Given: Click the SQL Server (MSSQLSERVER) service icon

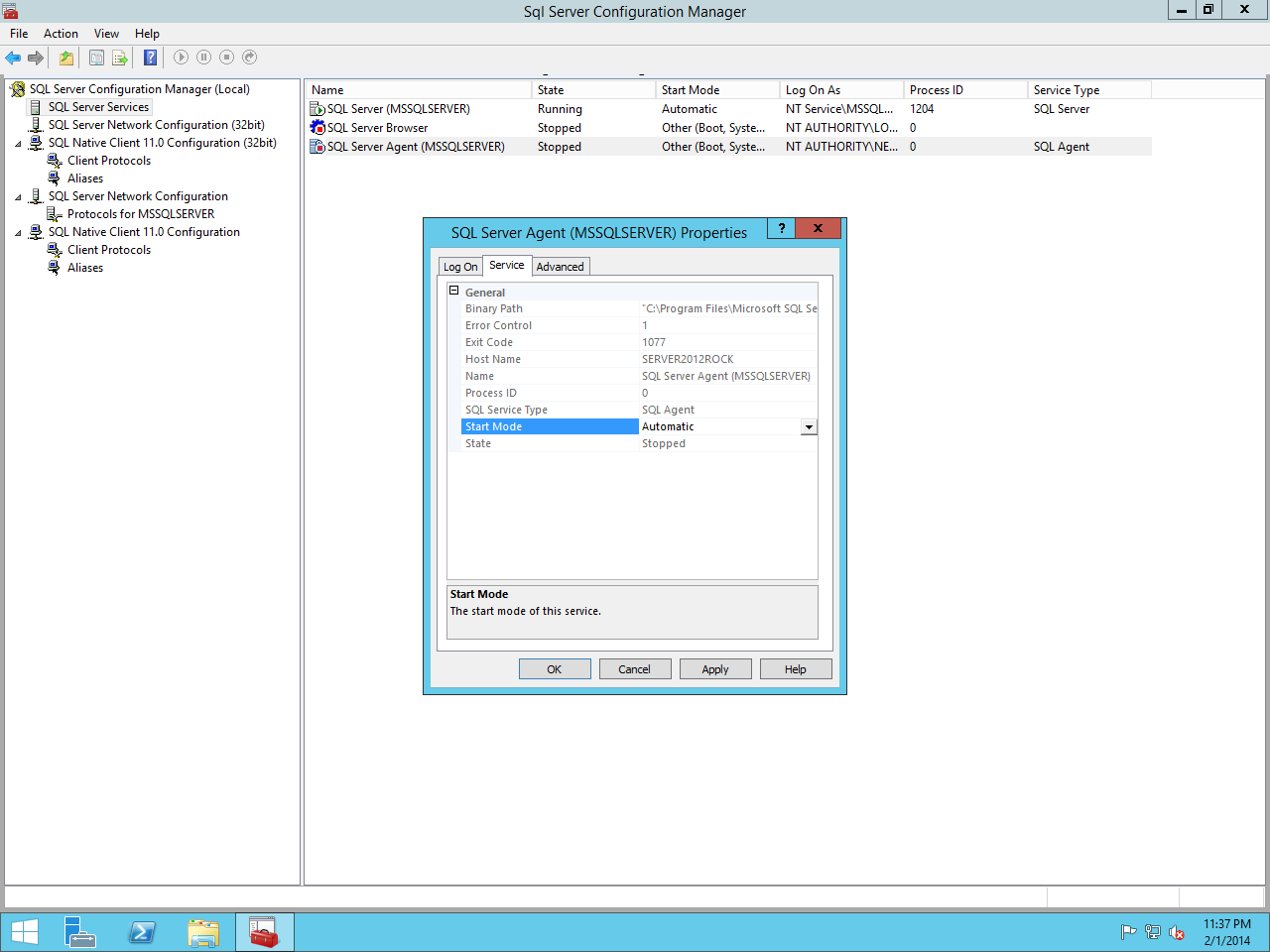Looking at the screenshot, I should tap(317, 109).
